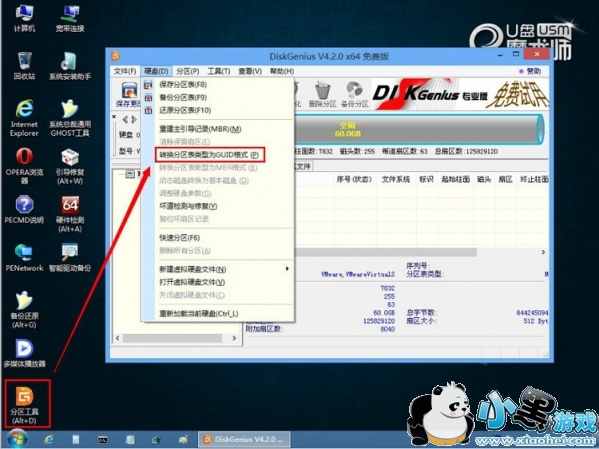Image resolution: width=599 pixels, height=449 pixels.
Task: Open the 工具(T) menu
Action: (219, 71)
